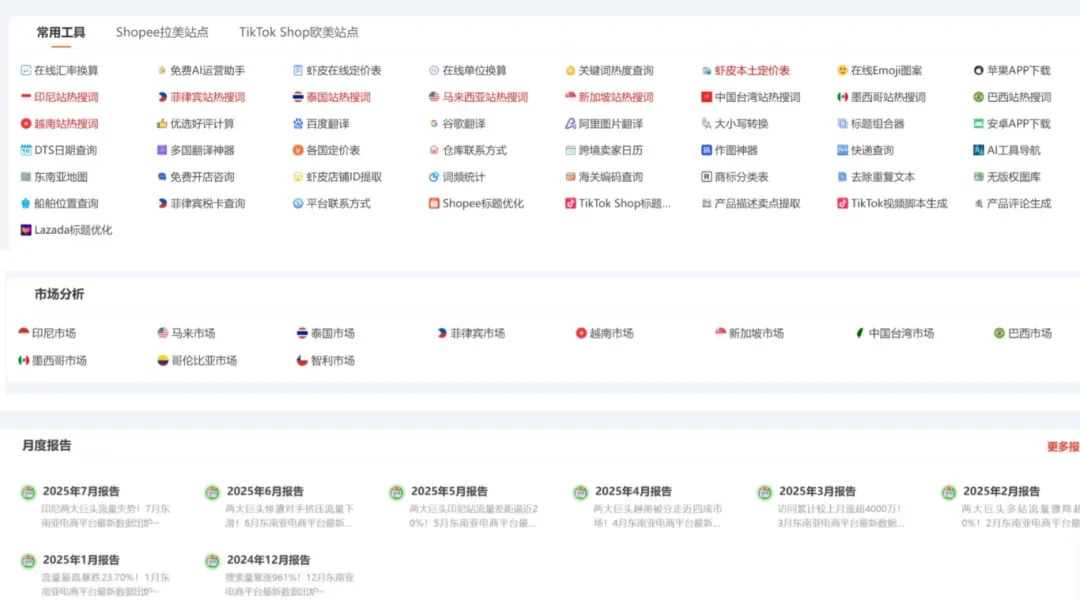Viewport: 1080px width, 600px height.
Task: Open 谷歌翻译 link
Action: click(x=464, y=124)
